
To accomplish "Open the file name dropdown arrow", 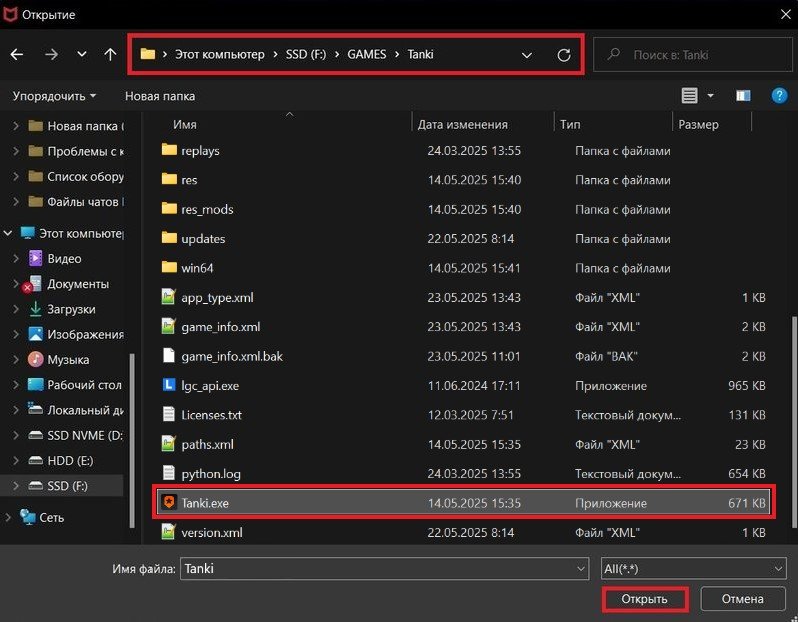I will [x=581, y=569].
